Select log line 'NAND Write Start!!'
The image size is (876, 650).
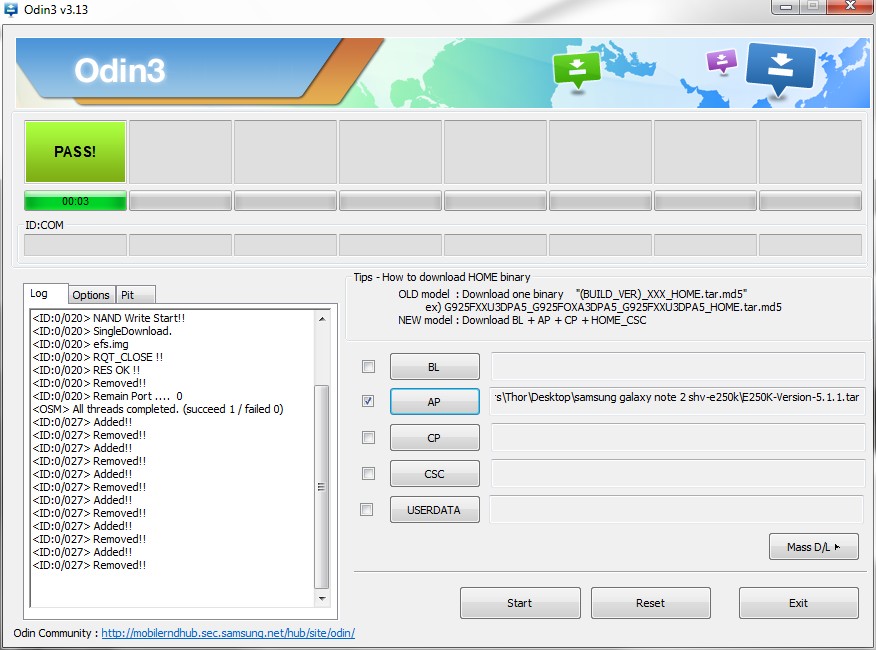tap(109, 318)
